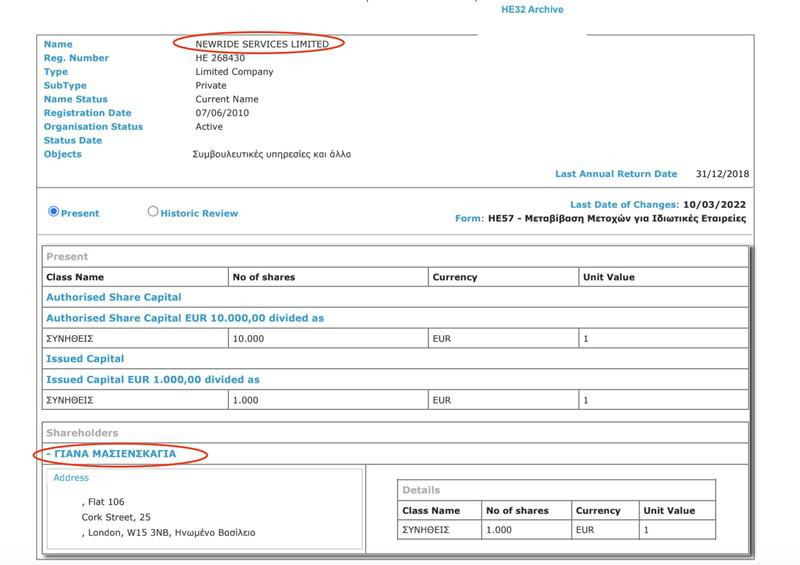The height and width of the screenshot is (565, 800).
Task: Click the Currency column header in Present table
Action: click(455, 277)
